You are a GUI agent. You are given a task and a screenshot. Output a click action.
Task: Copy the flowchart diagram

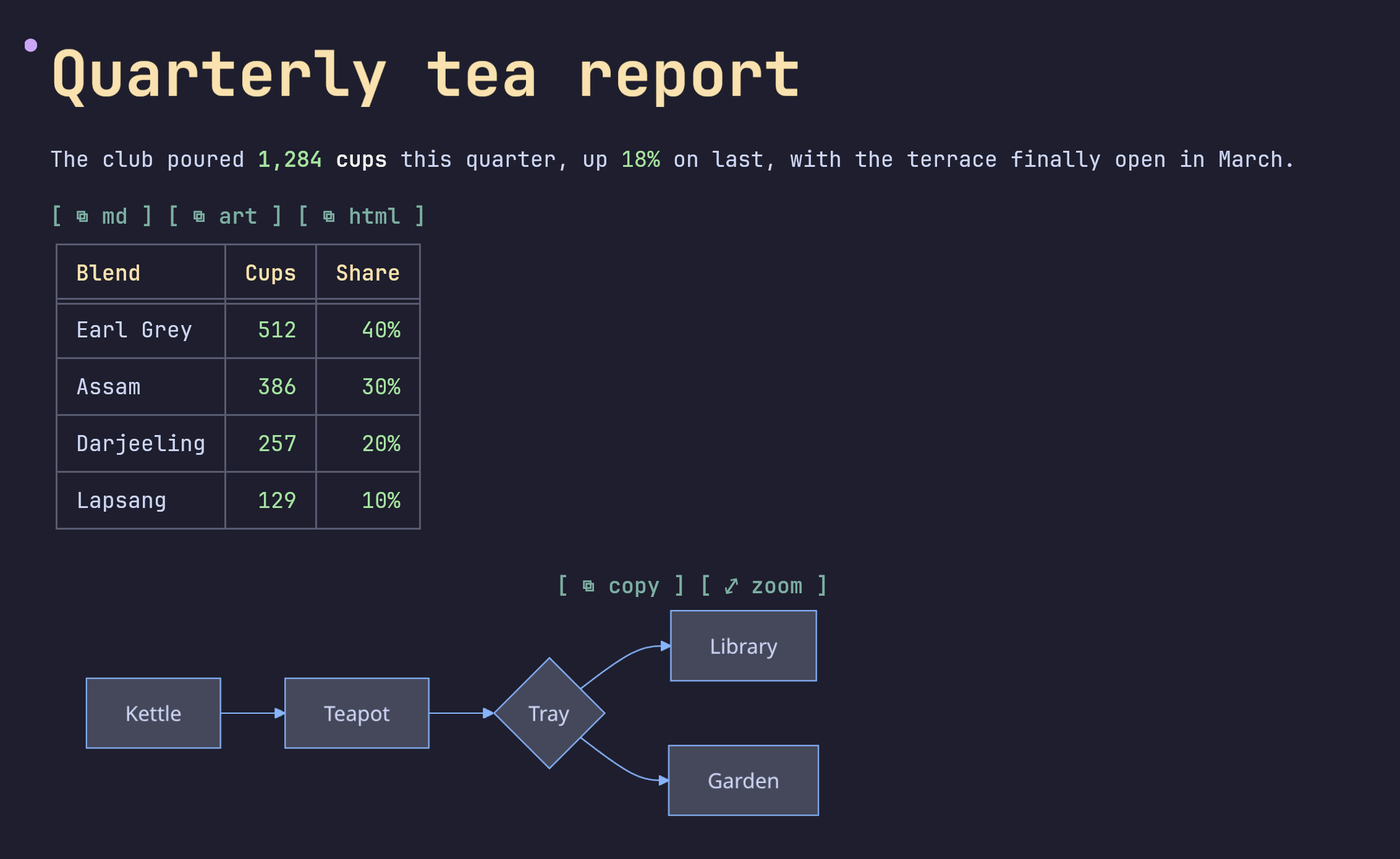tap(621, 585)
